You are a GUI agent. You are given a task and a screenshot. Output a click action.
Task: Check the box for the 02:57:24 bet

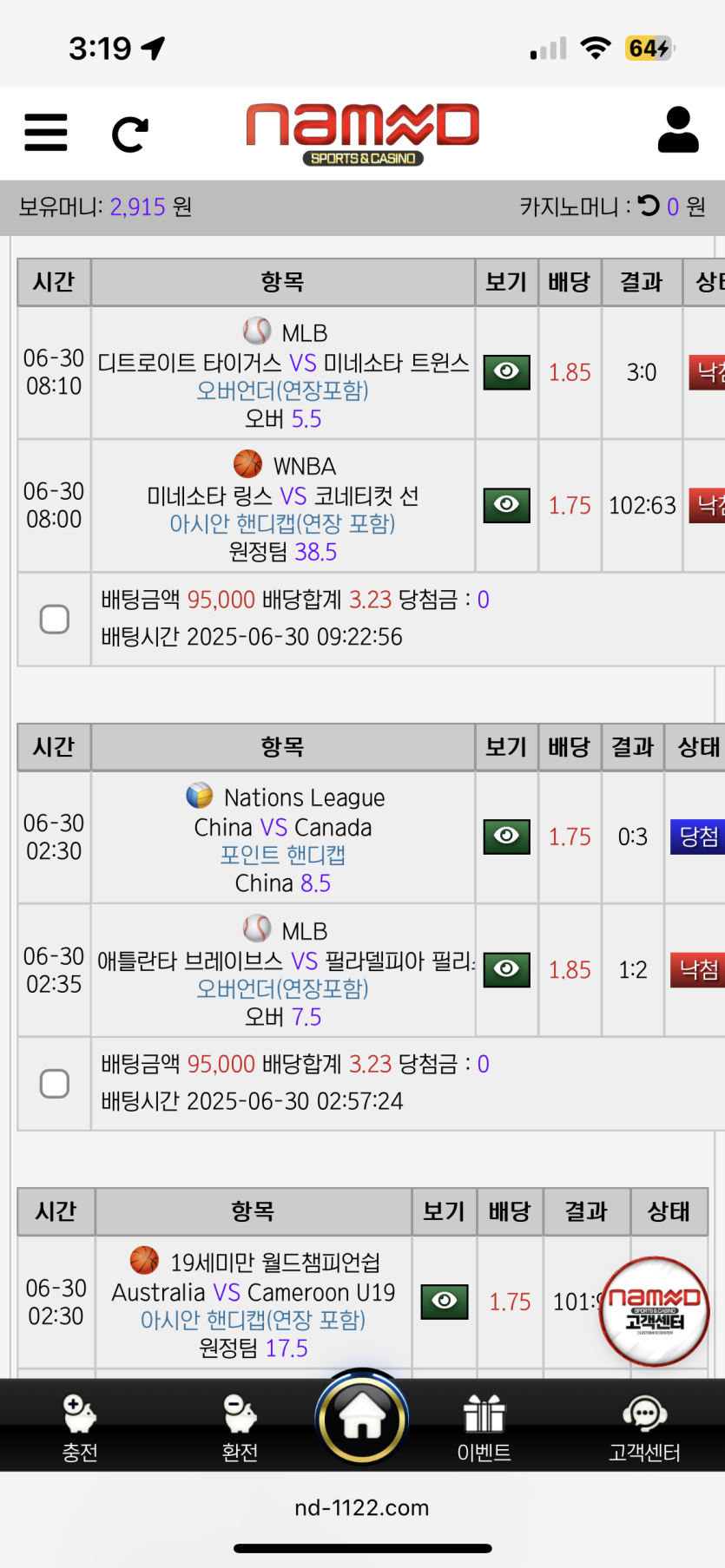click(55, 1083)
